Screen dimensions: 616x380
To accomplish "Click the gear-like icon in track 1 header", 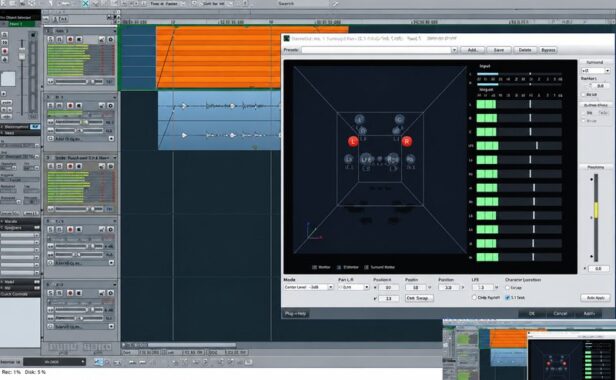I will (110, 39).
